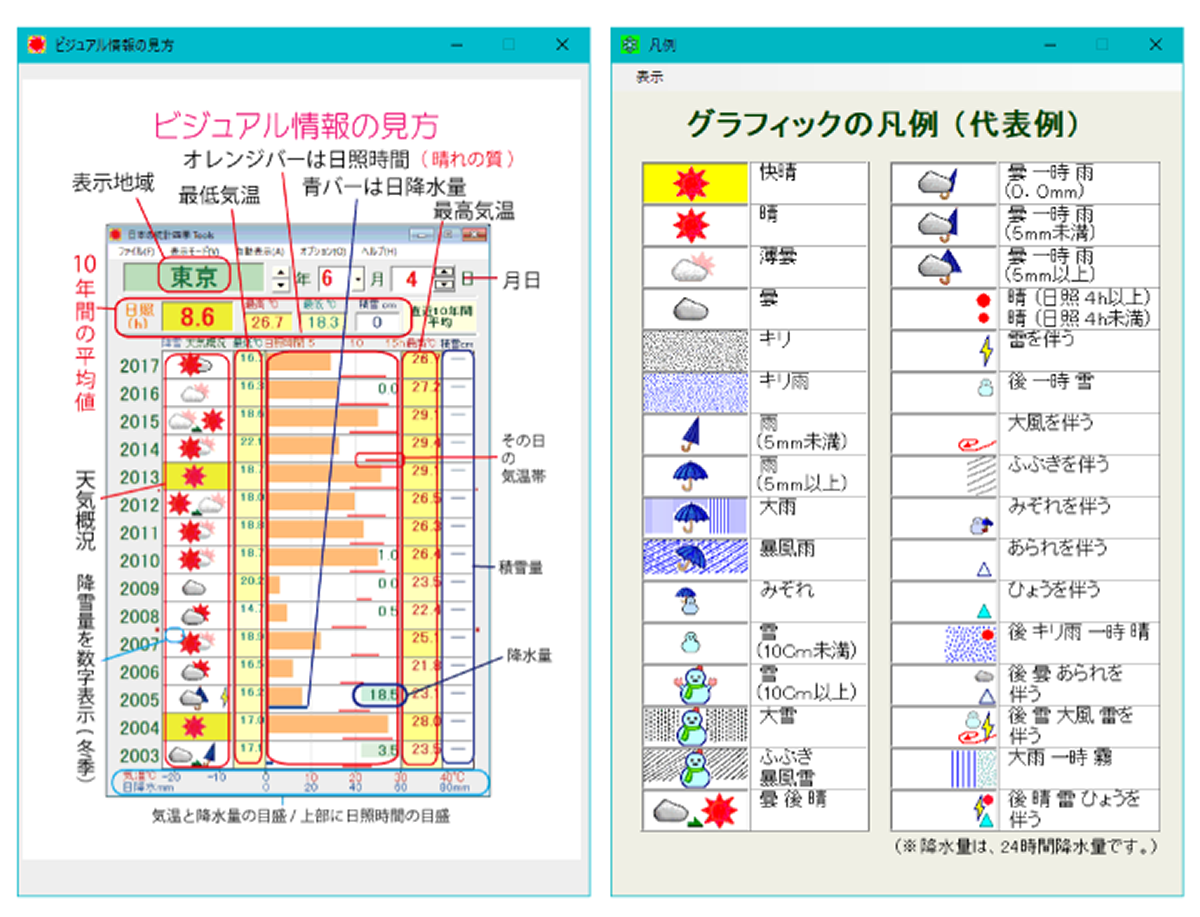Click the ひょうを伴う cyan triangle icon
Image resolution: width=1200 pixels, height=917 pixels.
984,610
